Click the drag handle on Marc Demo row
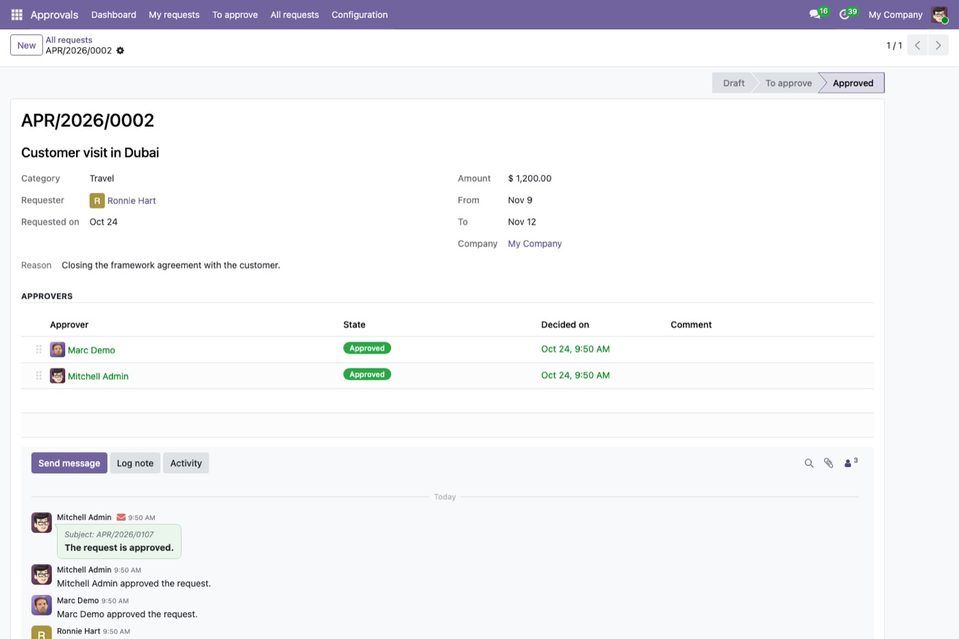This screenshot has height=639, width=959. pyautogui.click(x=39, y=350)
